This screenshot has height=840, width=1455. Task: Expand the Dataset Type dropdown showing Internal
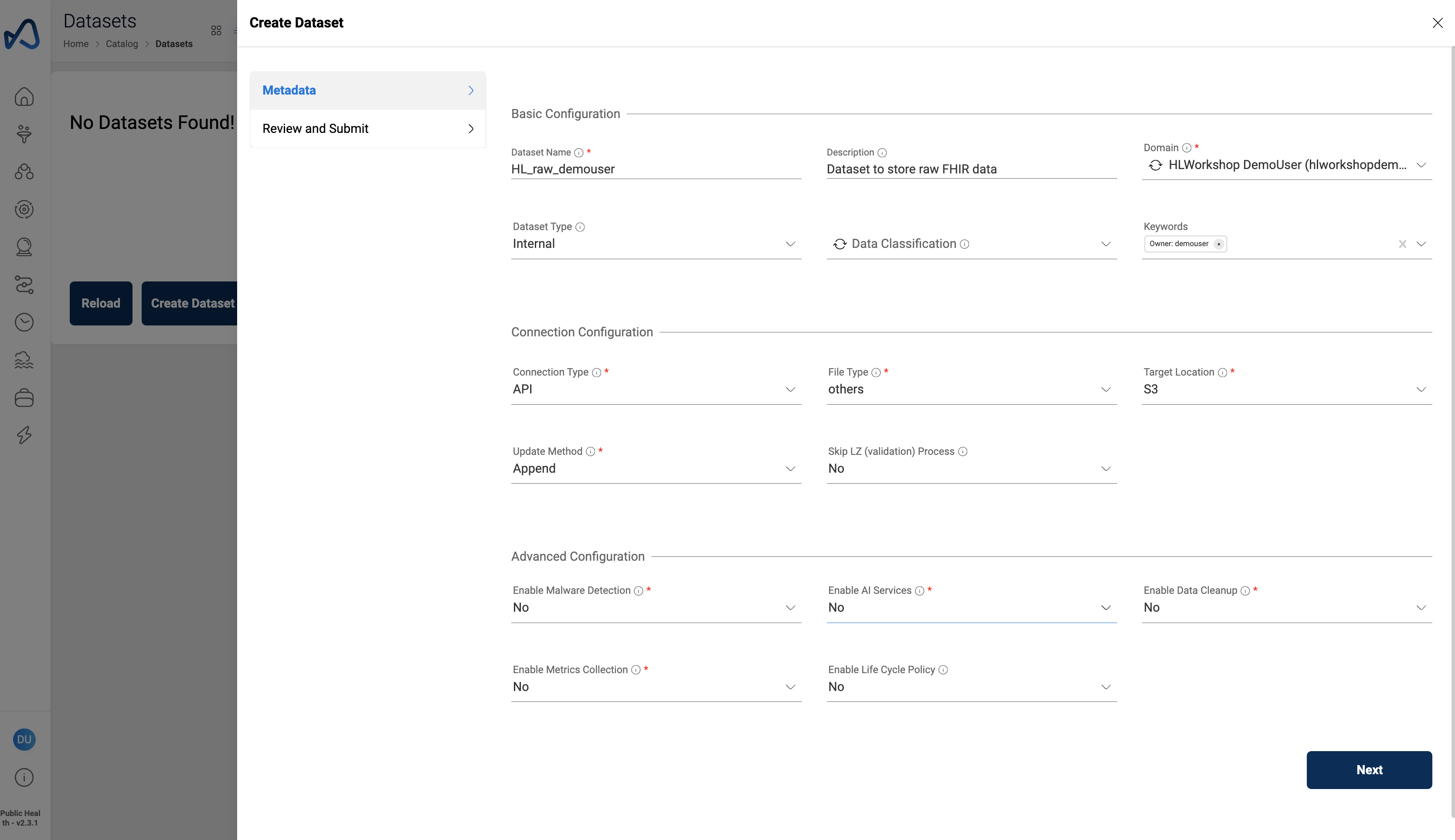(x=656, y=244)
